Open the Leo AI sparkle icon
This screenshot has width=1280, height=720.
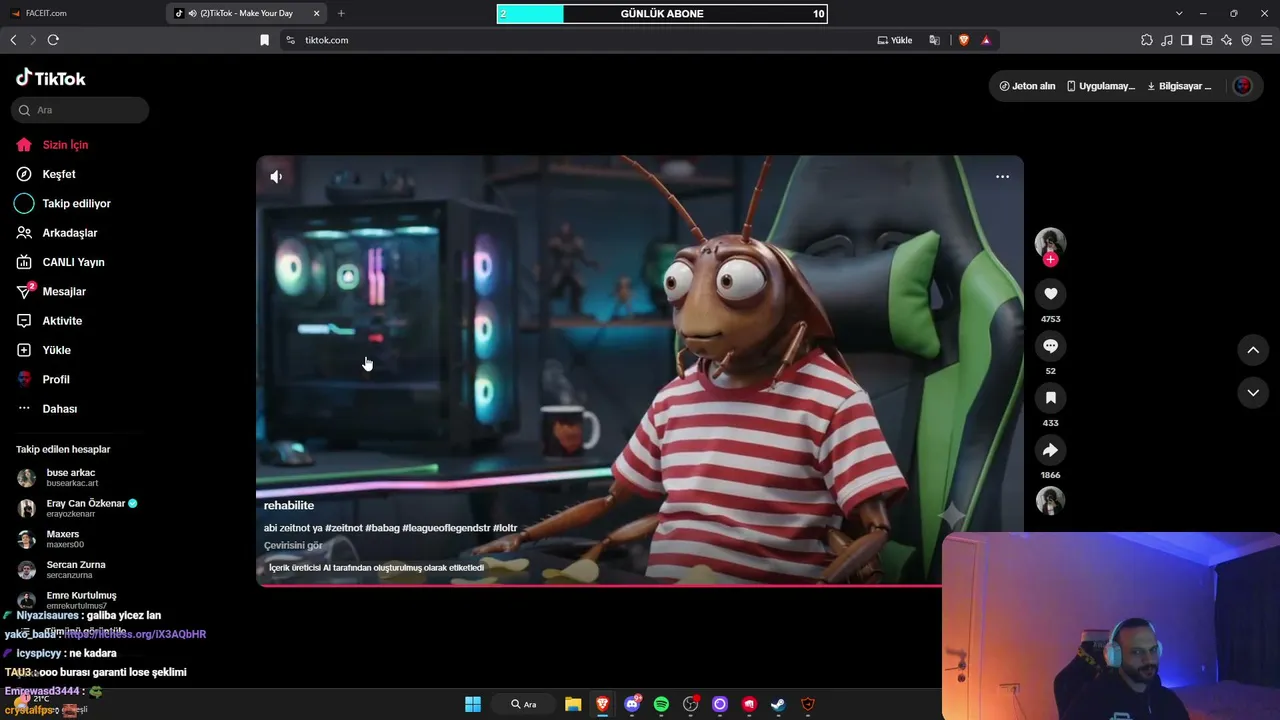1227,40
